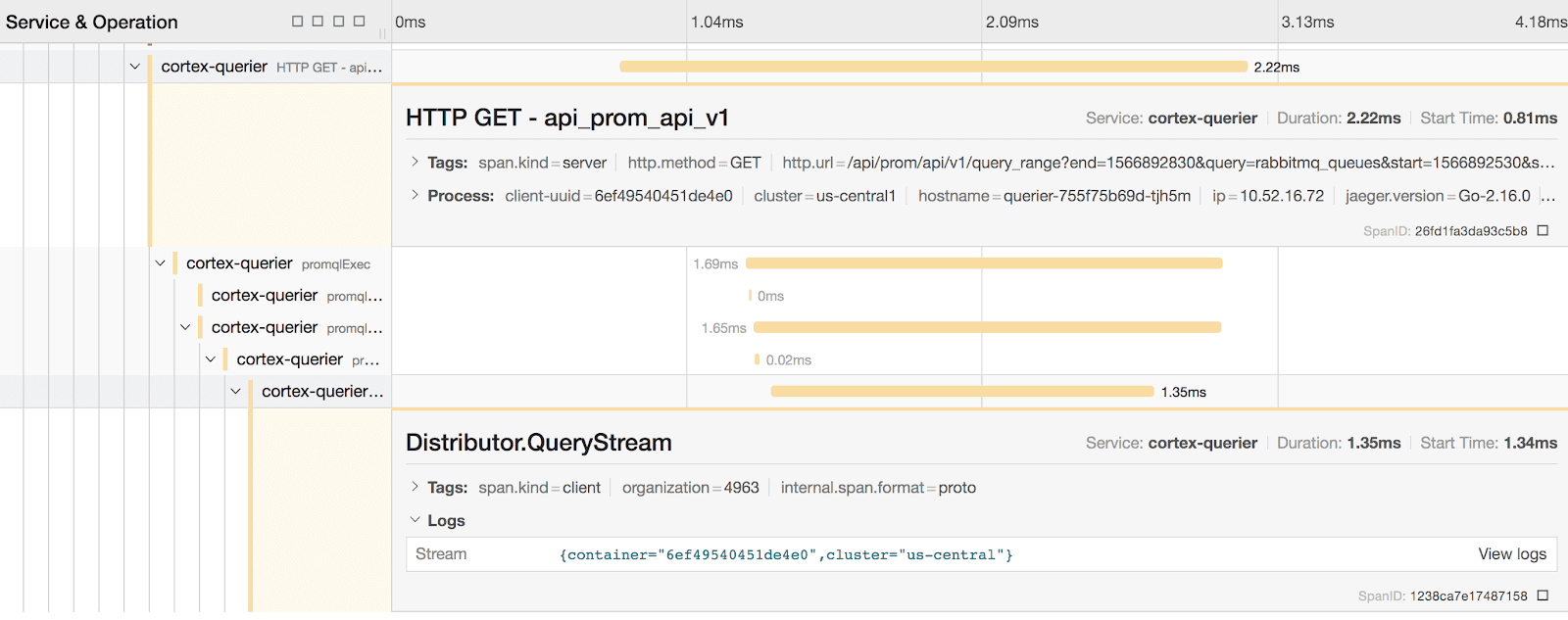Collapse the cortex-querier HTTP GET span chevron
The height and width of the screenshot is (620, 1568).
[135, 67]
